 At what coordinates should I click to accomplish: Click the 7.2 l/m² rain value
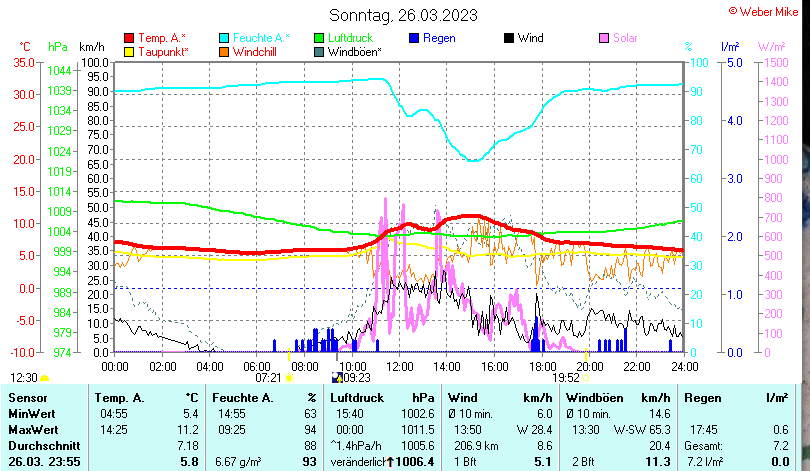[705, 462]
